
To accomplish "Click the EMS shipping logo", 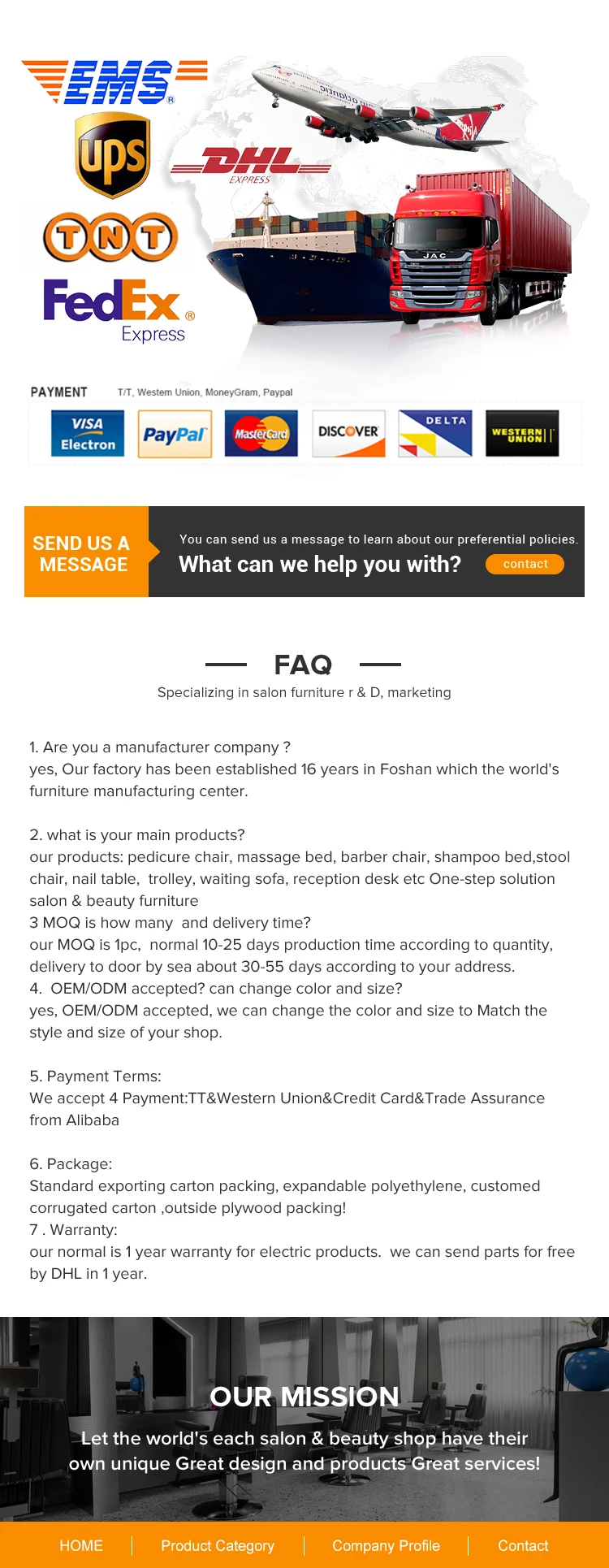I will pyautogui.click(x=114, y=82).
